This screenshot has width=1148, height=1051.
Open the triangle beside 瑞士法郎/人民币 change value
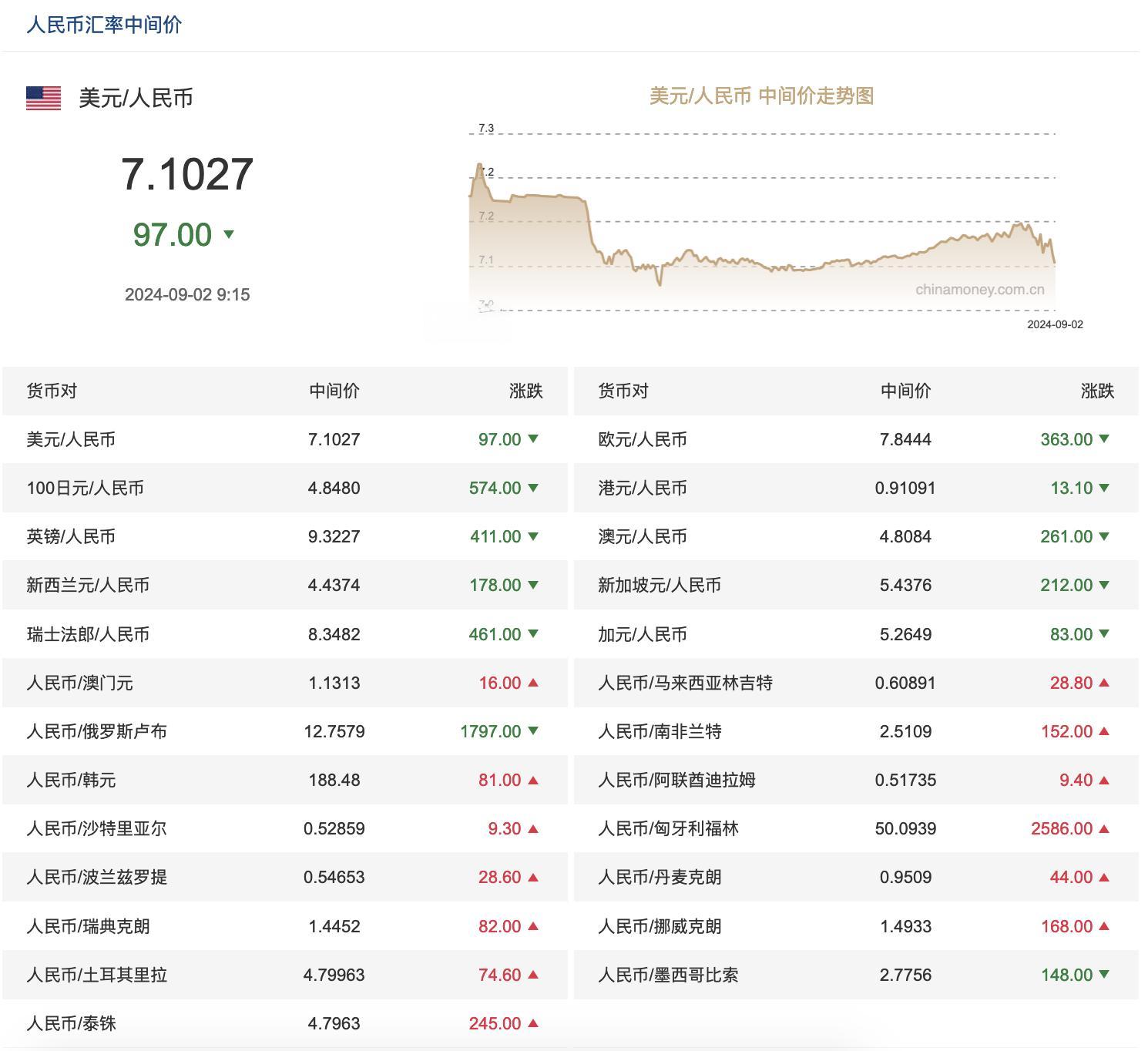click(533, 634)
